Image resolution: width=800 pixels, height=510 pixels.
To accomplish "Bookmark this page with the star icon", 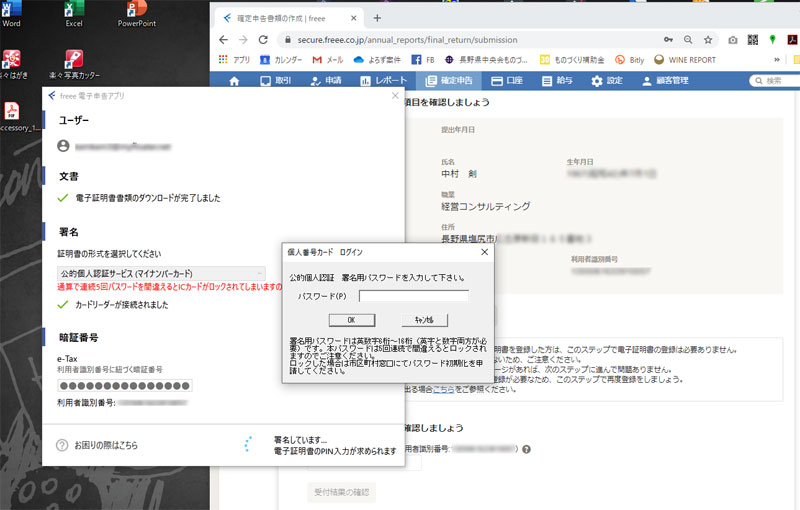I will point(707,40).
